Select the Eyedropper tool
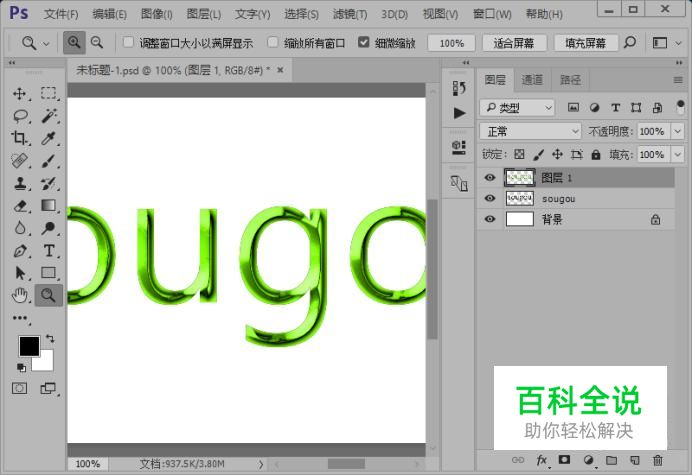 (49, 138)
